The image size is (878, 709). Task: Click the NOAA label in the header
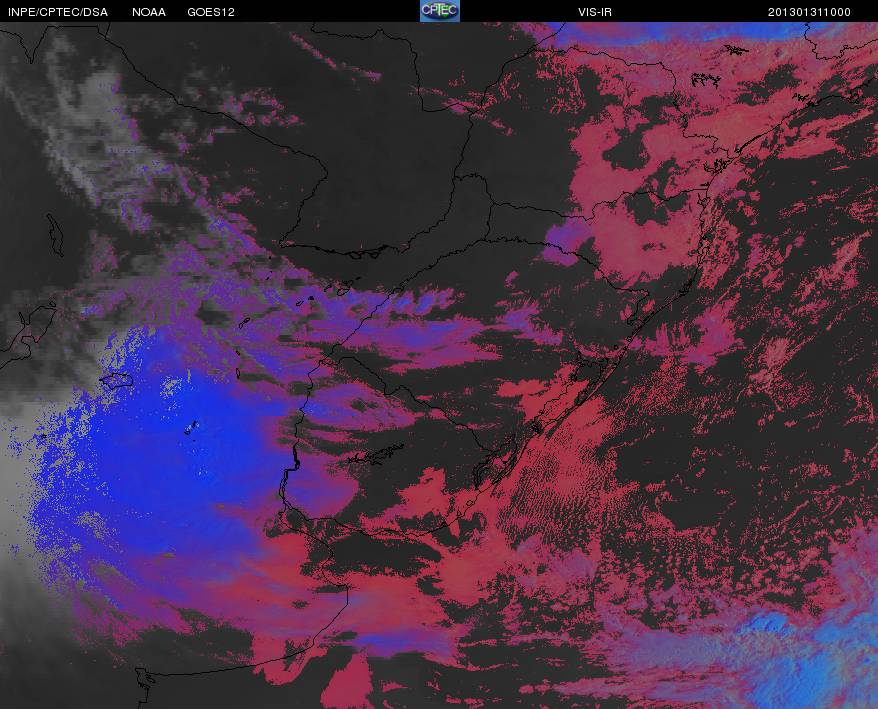149,12
